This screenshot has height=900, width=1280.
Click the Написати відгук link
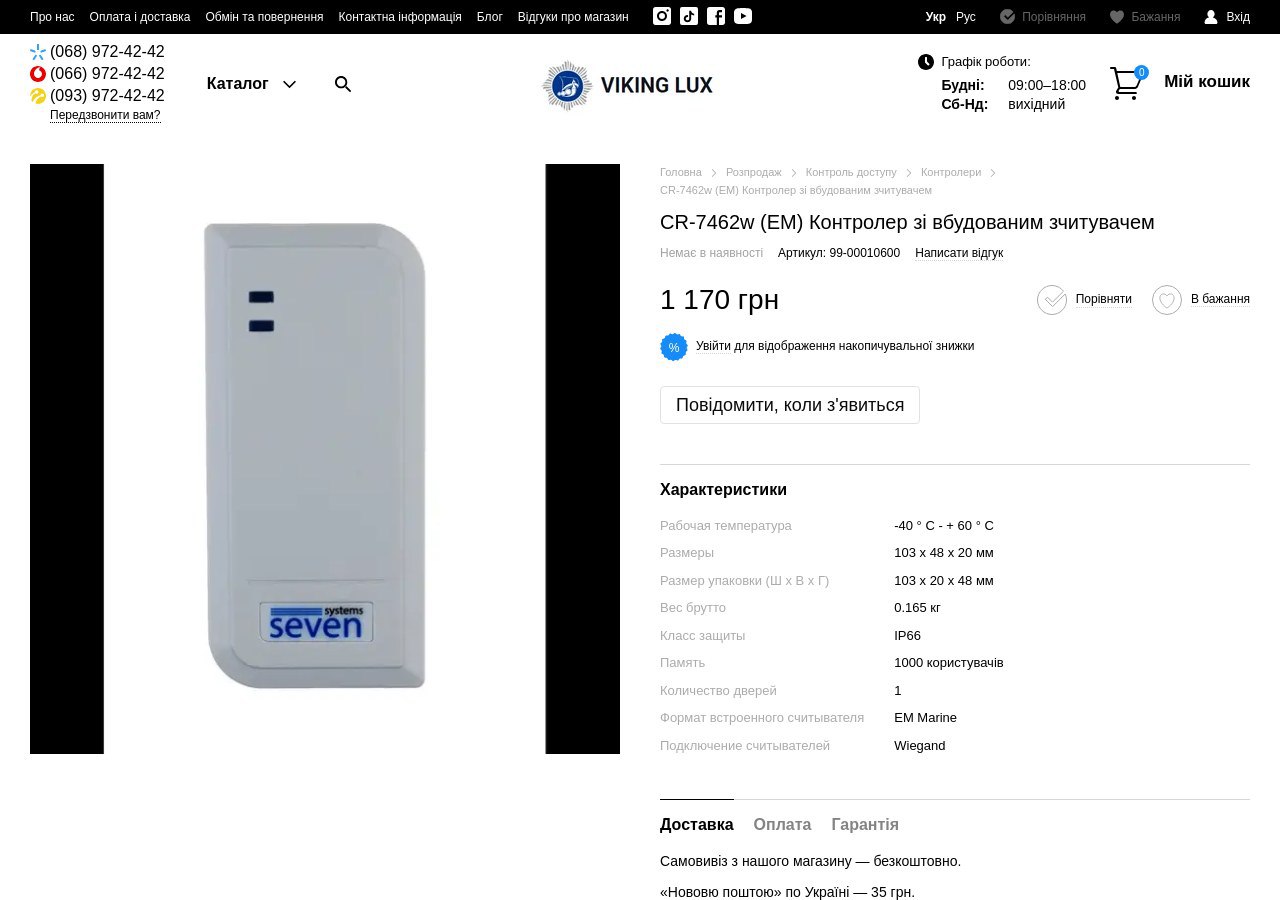(x=959, y=254)
